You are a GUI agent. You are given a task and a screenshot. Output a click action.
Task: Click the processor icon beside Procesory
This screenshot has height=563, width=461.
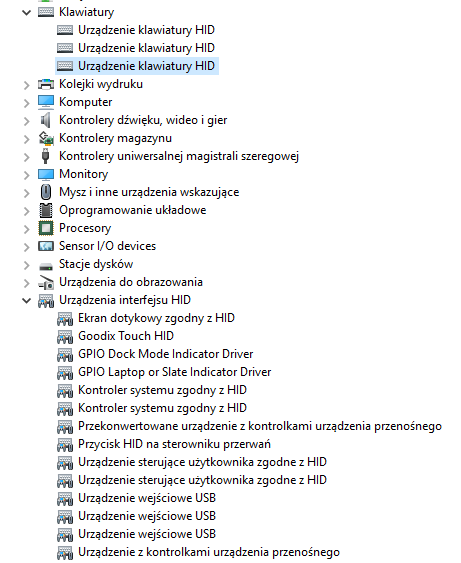[46, 228]
